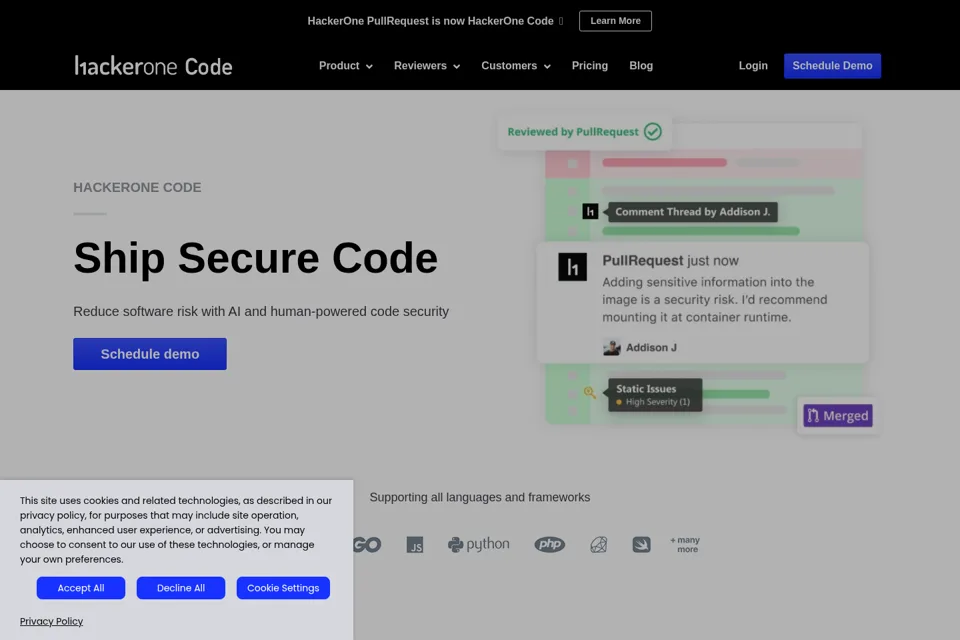Accept all cookies

pyautogui.click(x=81, y=588)
